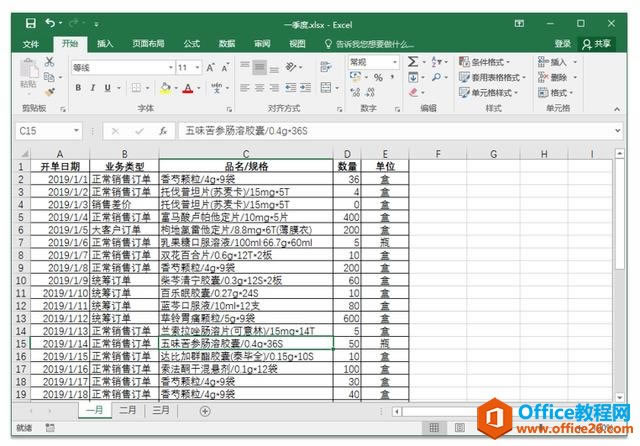Image resolution: width=640 pixels, height=446 pixels.
Task: Click the Save icon in title bar
Action: point(31,24)
